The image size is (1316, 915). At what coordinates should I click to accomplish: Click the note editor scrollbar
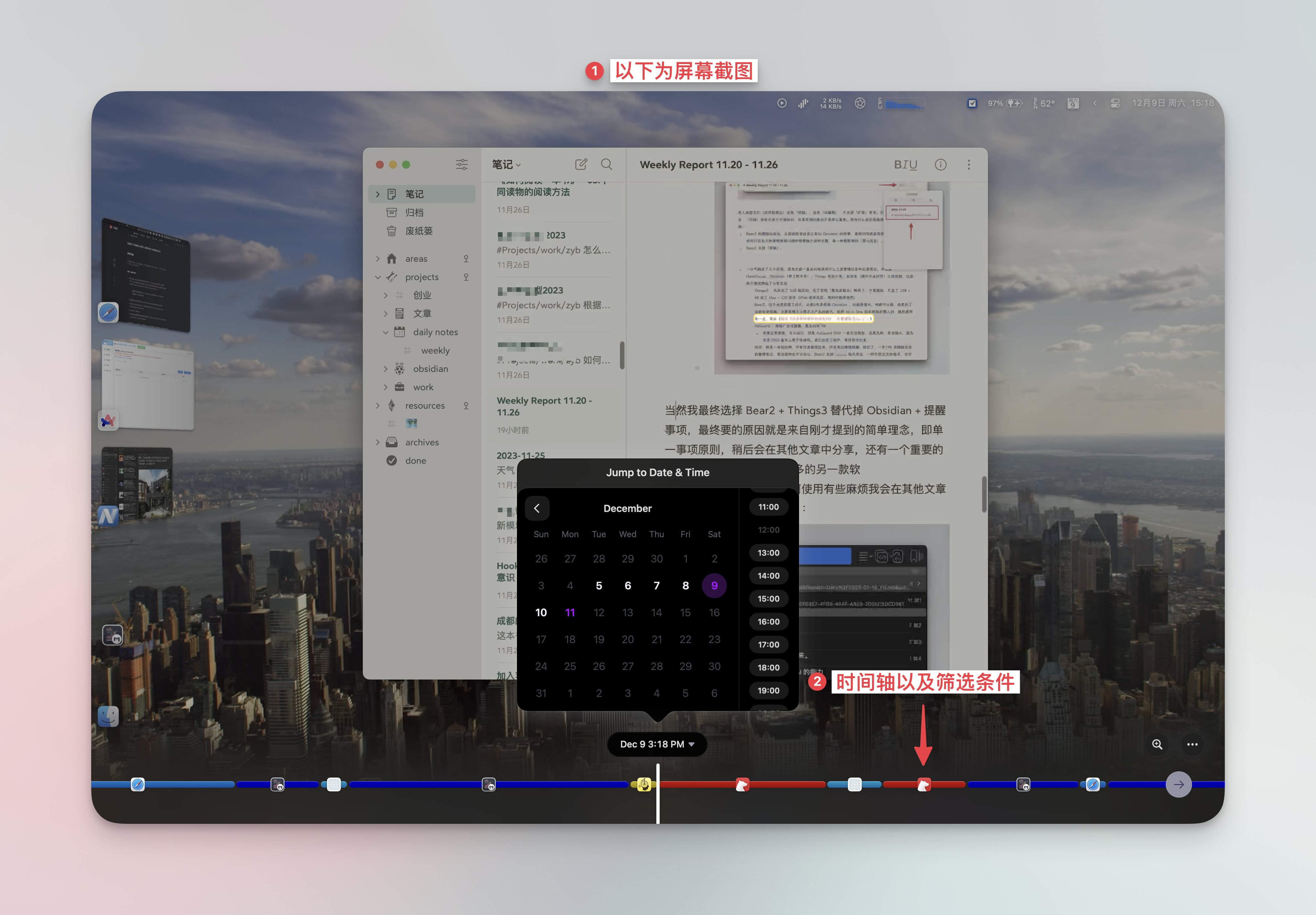984,494
